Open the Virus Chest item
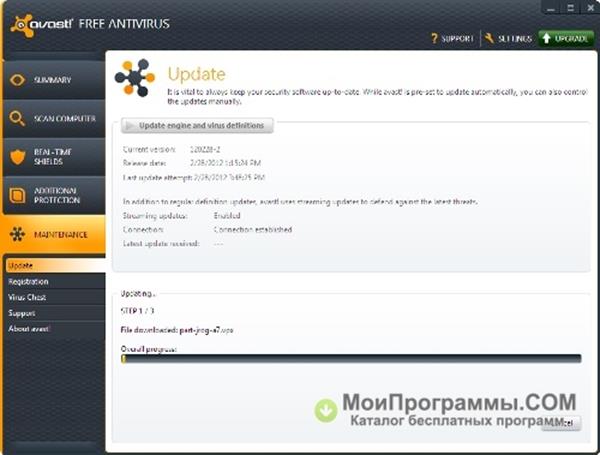 (27, 297)
